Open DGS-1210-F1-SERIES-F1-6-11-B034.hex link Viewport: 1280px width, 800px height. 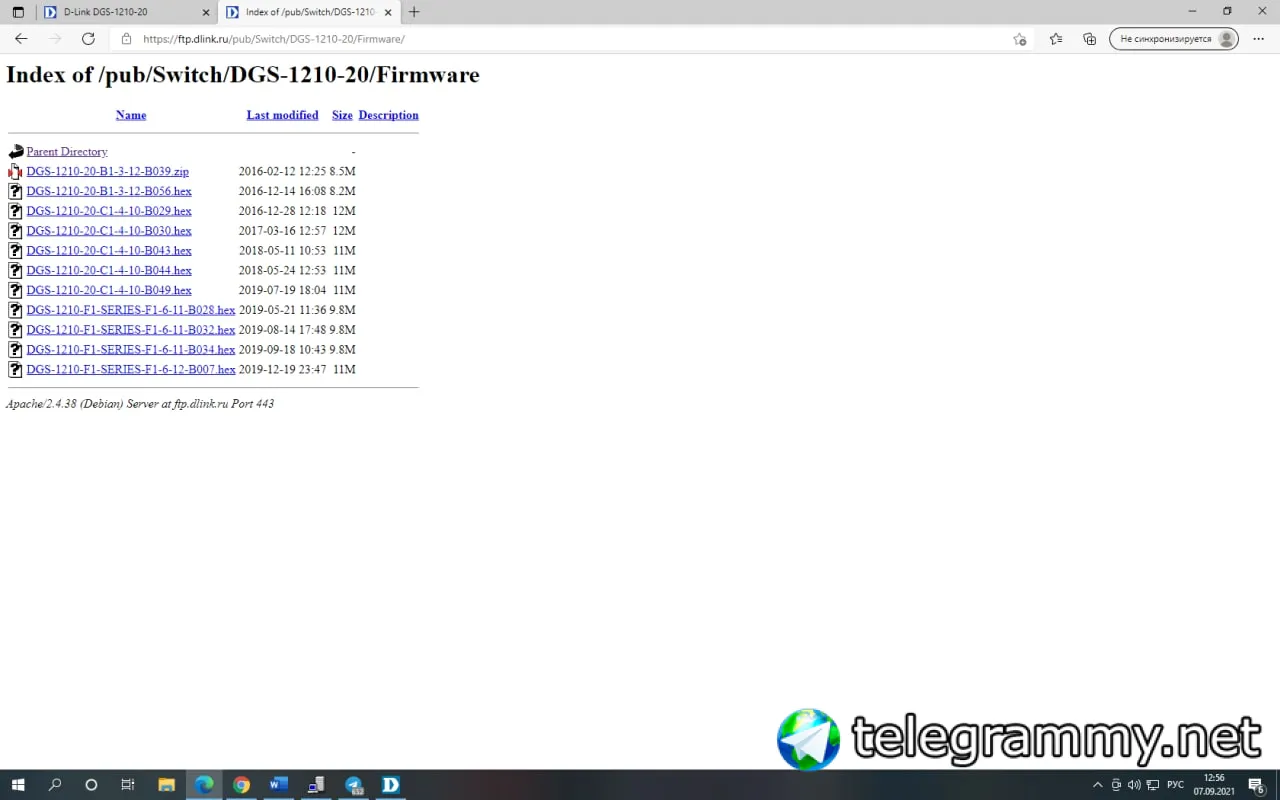tap(131, 350)
